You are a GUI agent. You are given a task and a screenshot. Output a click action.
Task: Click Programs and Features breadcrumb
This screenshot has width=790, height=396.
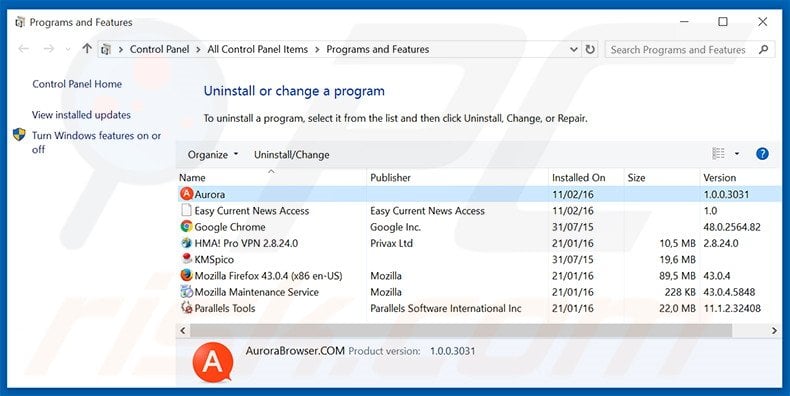tap(378, 49)
